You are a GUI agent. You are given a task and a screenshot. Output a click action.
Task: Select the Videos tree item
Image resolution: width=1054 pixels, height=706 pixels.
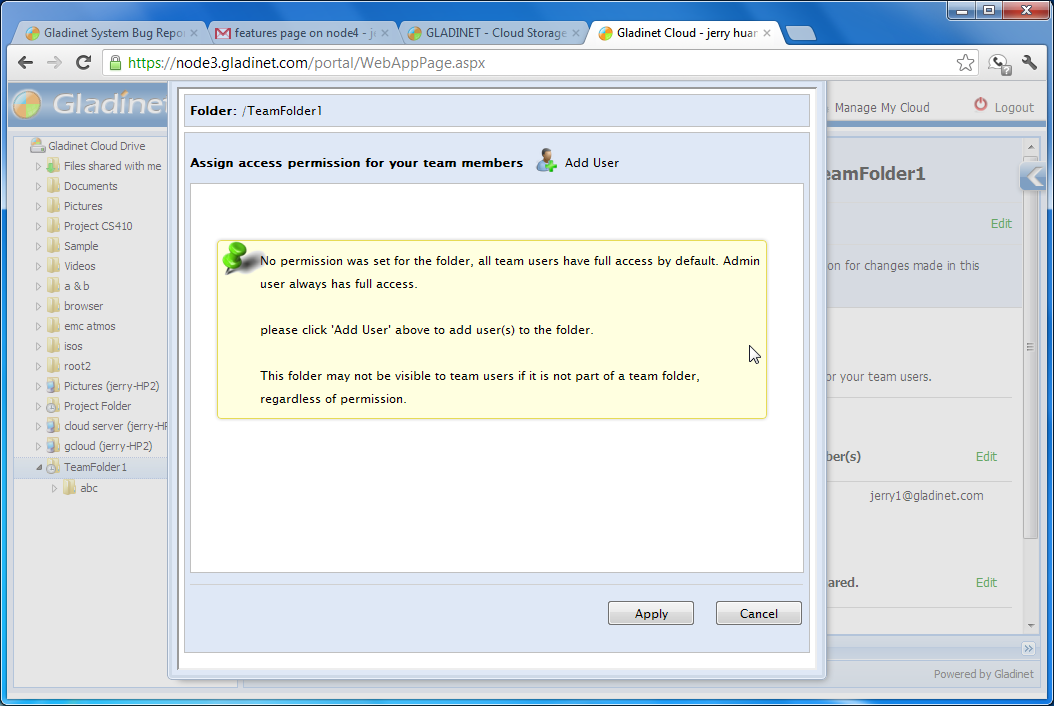79,266
